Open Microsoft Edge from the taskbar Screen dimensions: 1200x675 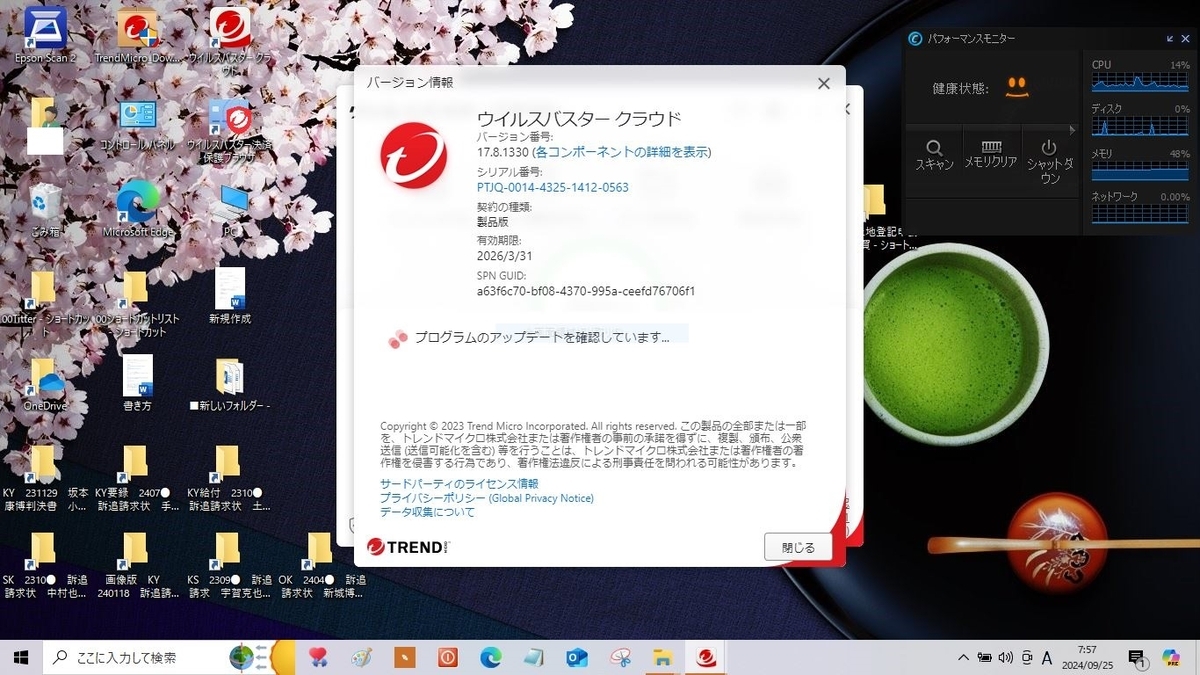[490, 657]
